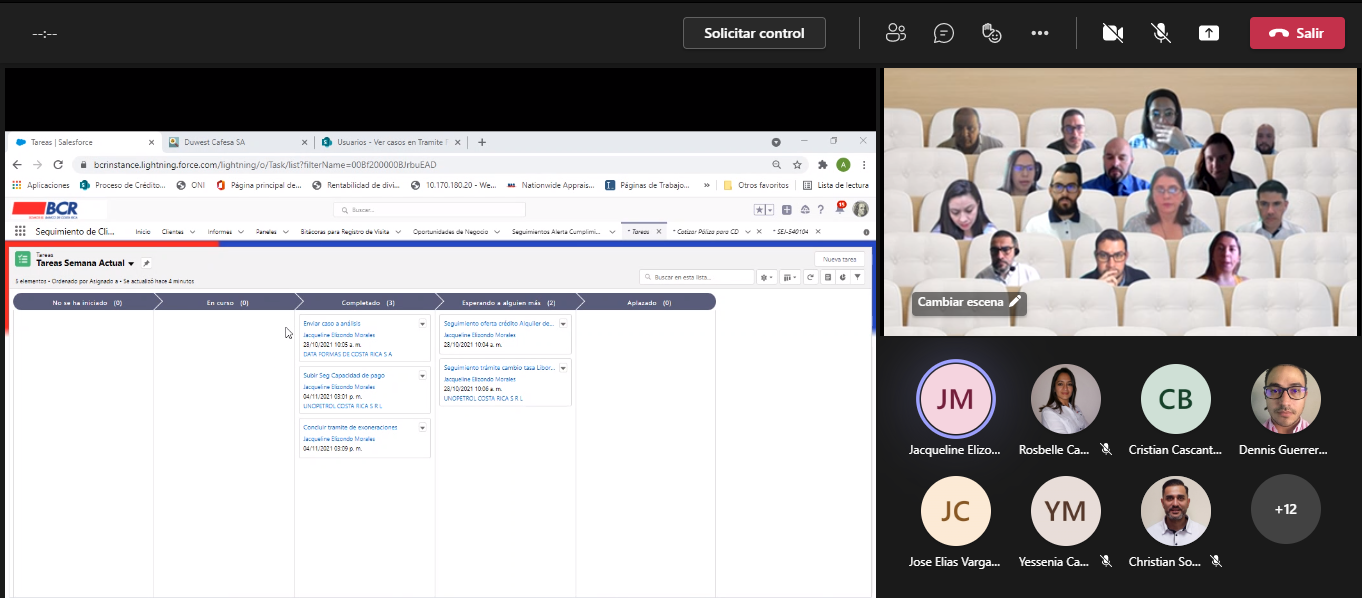
Task: Select Yessenia's YM avatar
Action: point(1066,511)
